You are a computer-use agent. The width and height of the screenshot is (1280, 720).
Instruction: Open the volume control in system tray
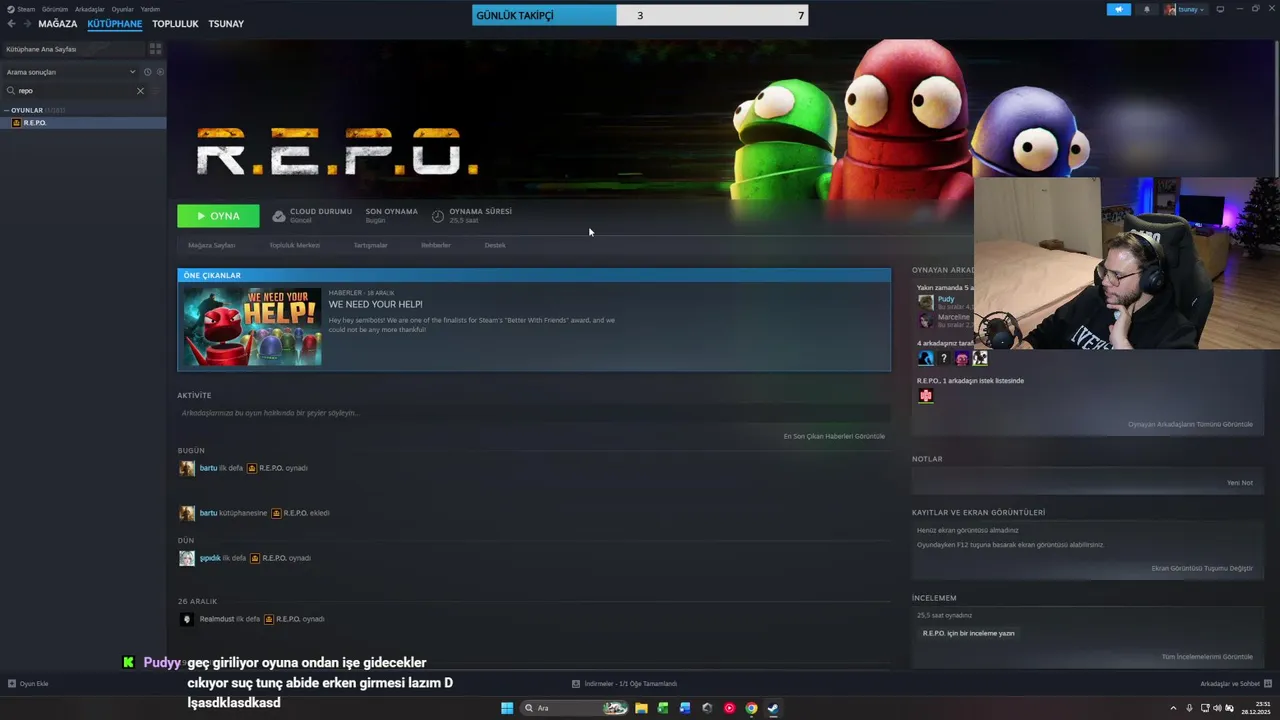click(1217, 708)
